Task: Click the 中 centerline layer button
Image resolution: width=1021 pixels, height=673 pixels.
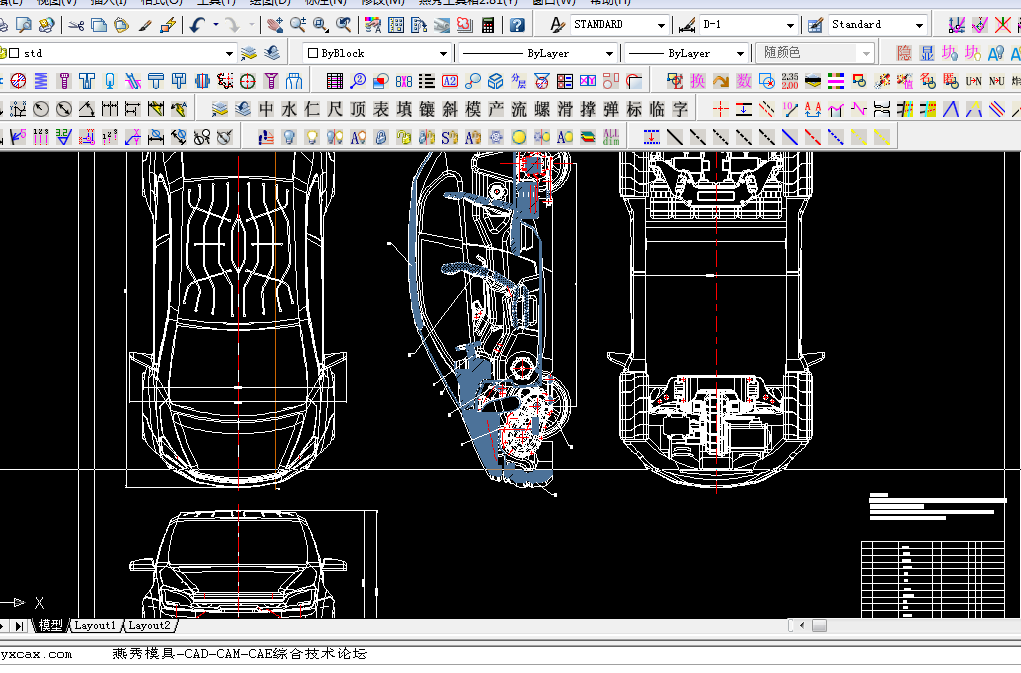Action: pyautogui.click(x=266, y=109)
